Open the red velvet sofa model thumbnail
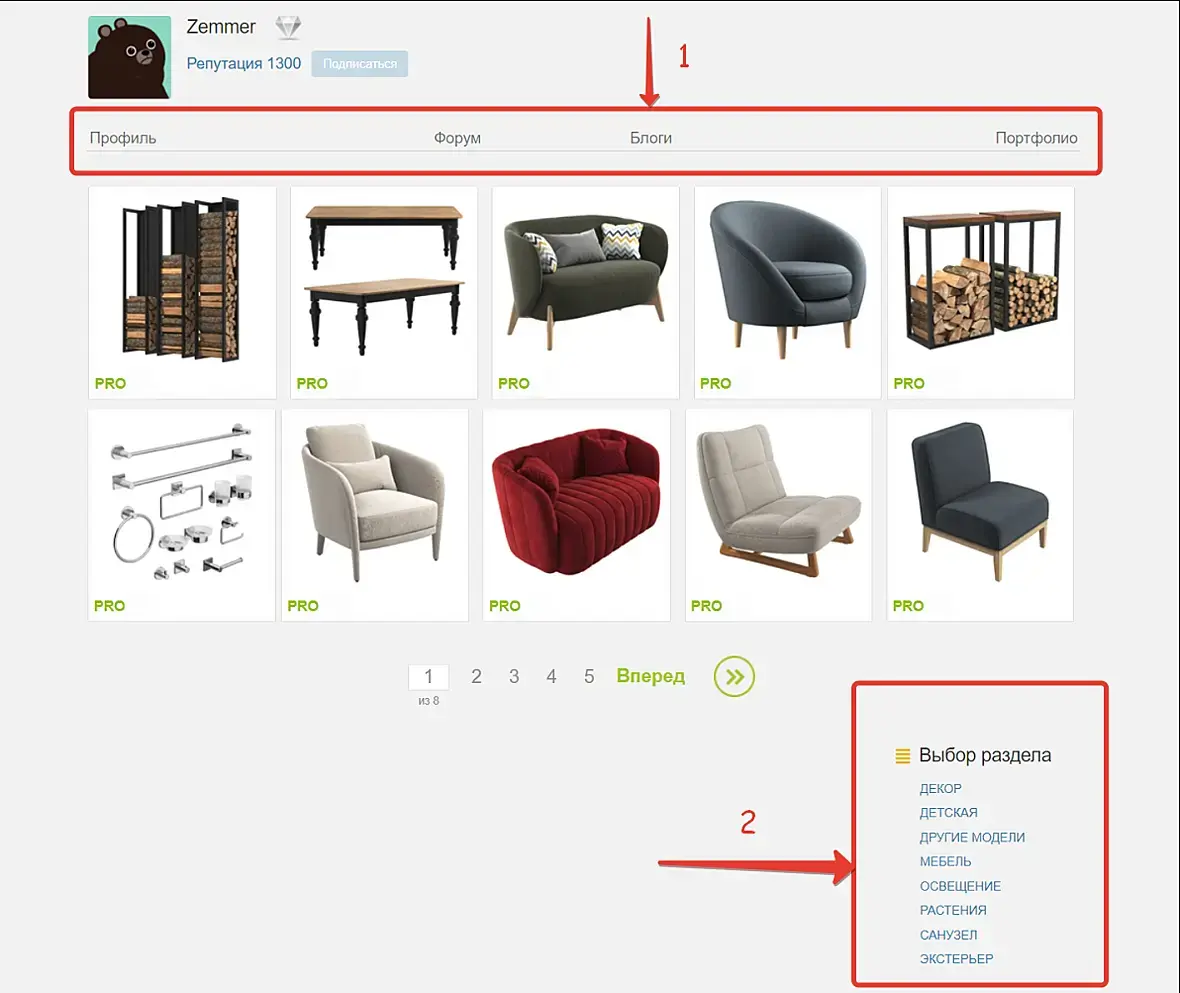The width and height of the screenshot is (1180, 993). tap(576, 515)
